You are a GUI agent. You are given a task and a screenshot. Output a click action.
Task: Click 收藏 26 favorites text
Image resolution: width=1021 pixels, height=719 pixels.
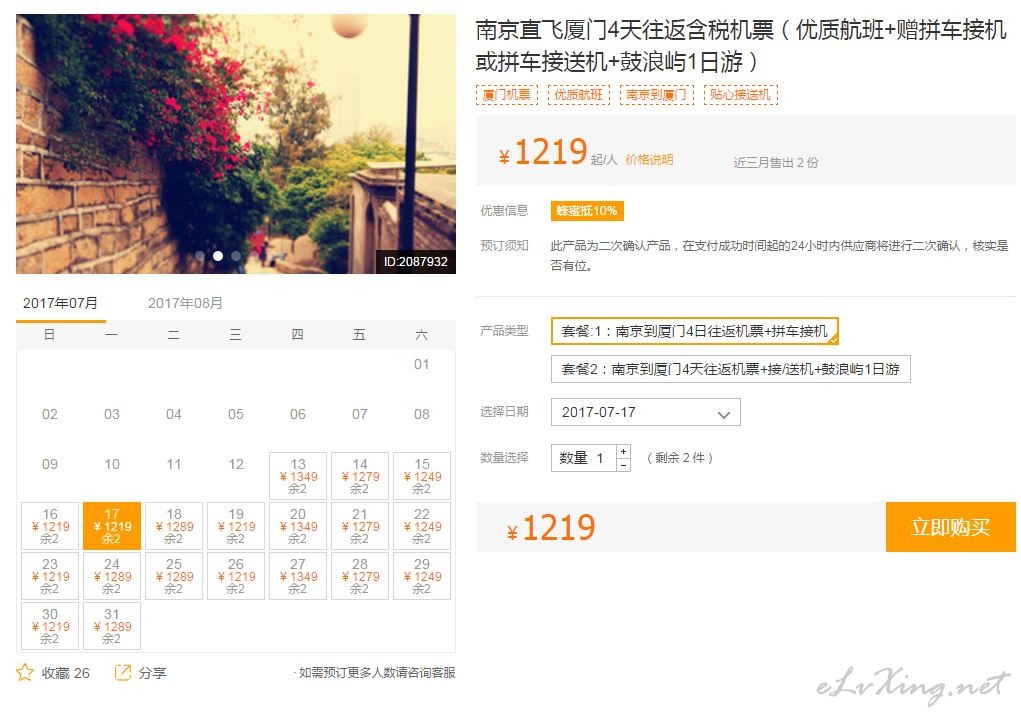pos(66,673)
